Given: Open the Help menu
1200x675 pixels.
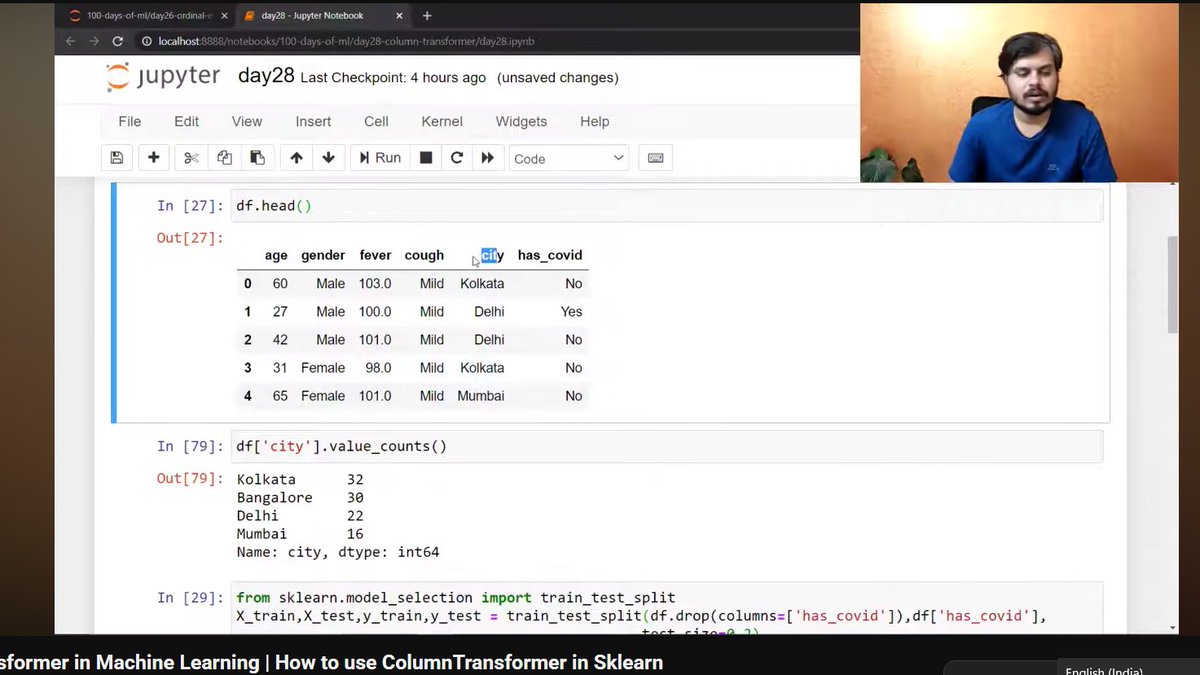Looking at the screenshot, I should (x=594, y=121).
